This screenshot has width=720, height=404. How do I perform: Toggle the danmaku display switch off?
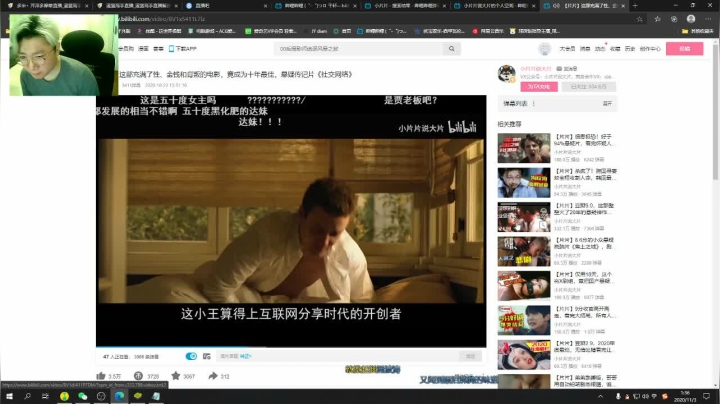tap(191, 356)
